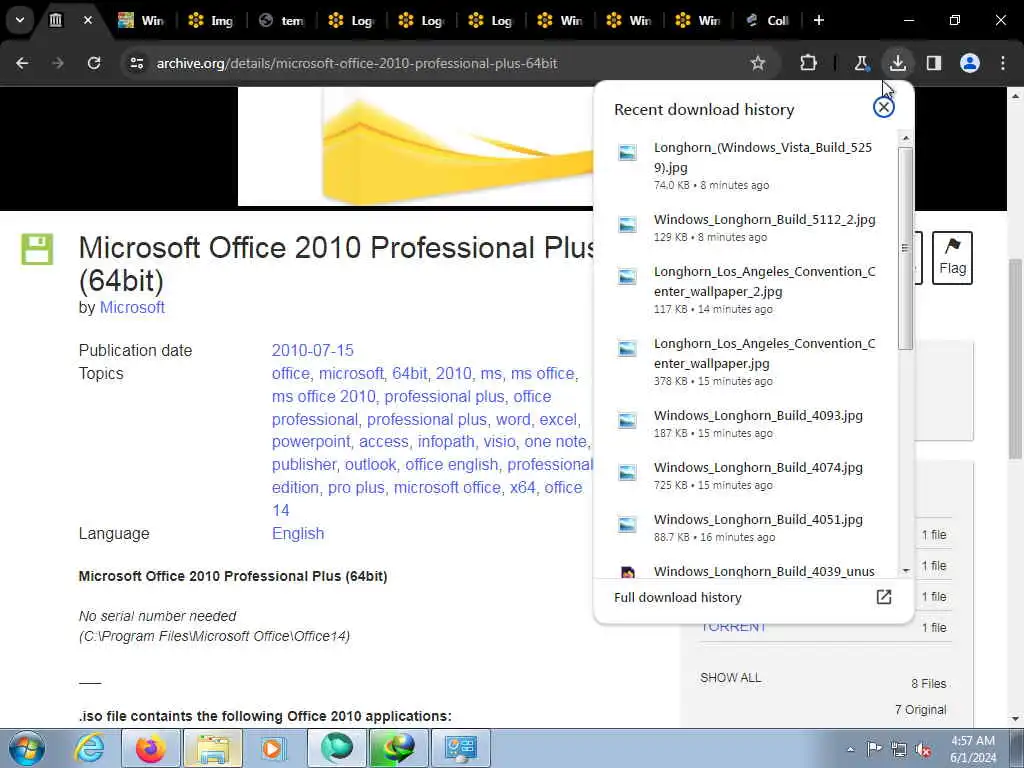This screenshot has width=1024, height=768.
Task: Bookmark this page with the star icon
Action: coord(758,63)
